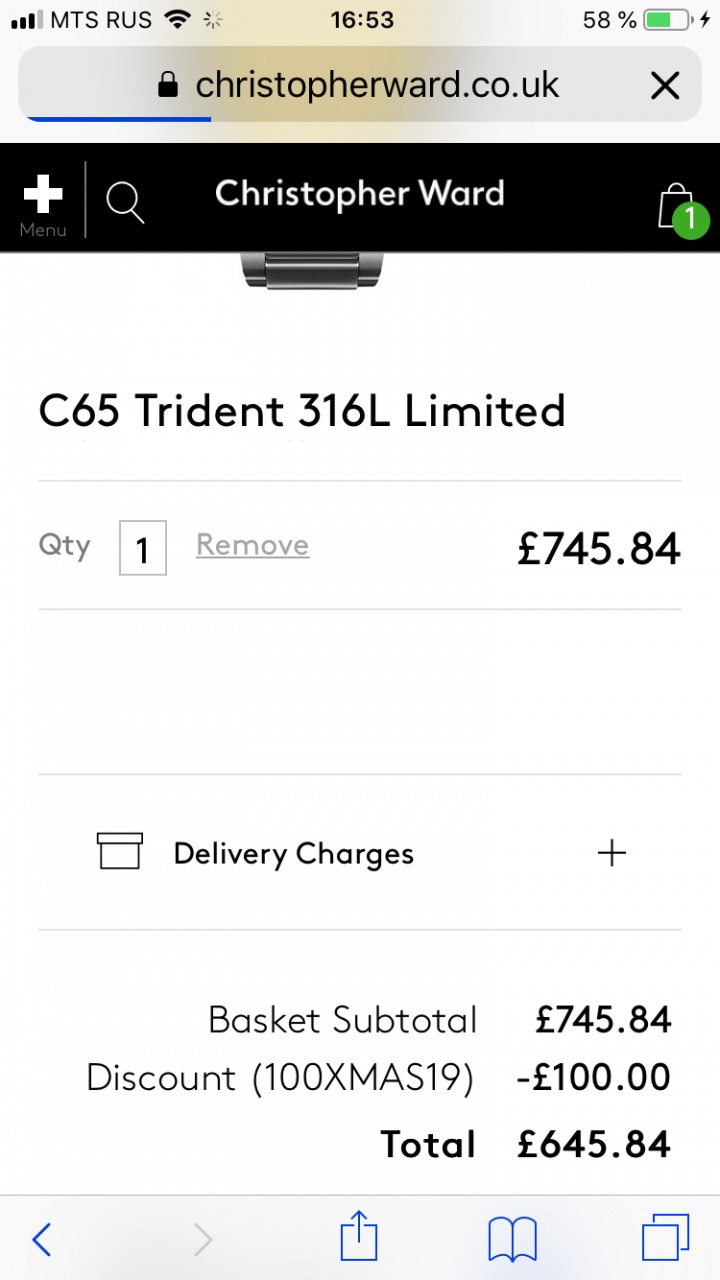Open Safari bookmarks book icon

(x=512, y=1239)
